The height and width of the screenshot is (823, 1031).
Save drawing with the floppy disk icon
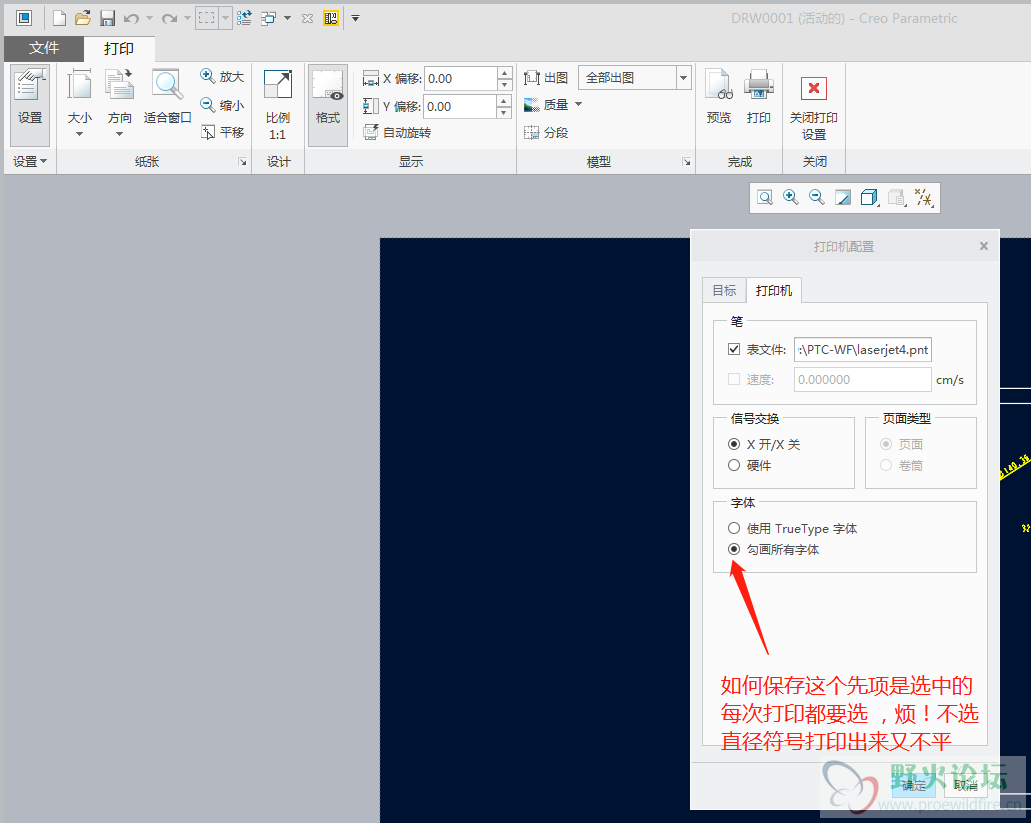107,18
